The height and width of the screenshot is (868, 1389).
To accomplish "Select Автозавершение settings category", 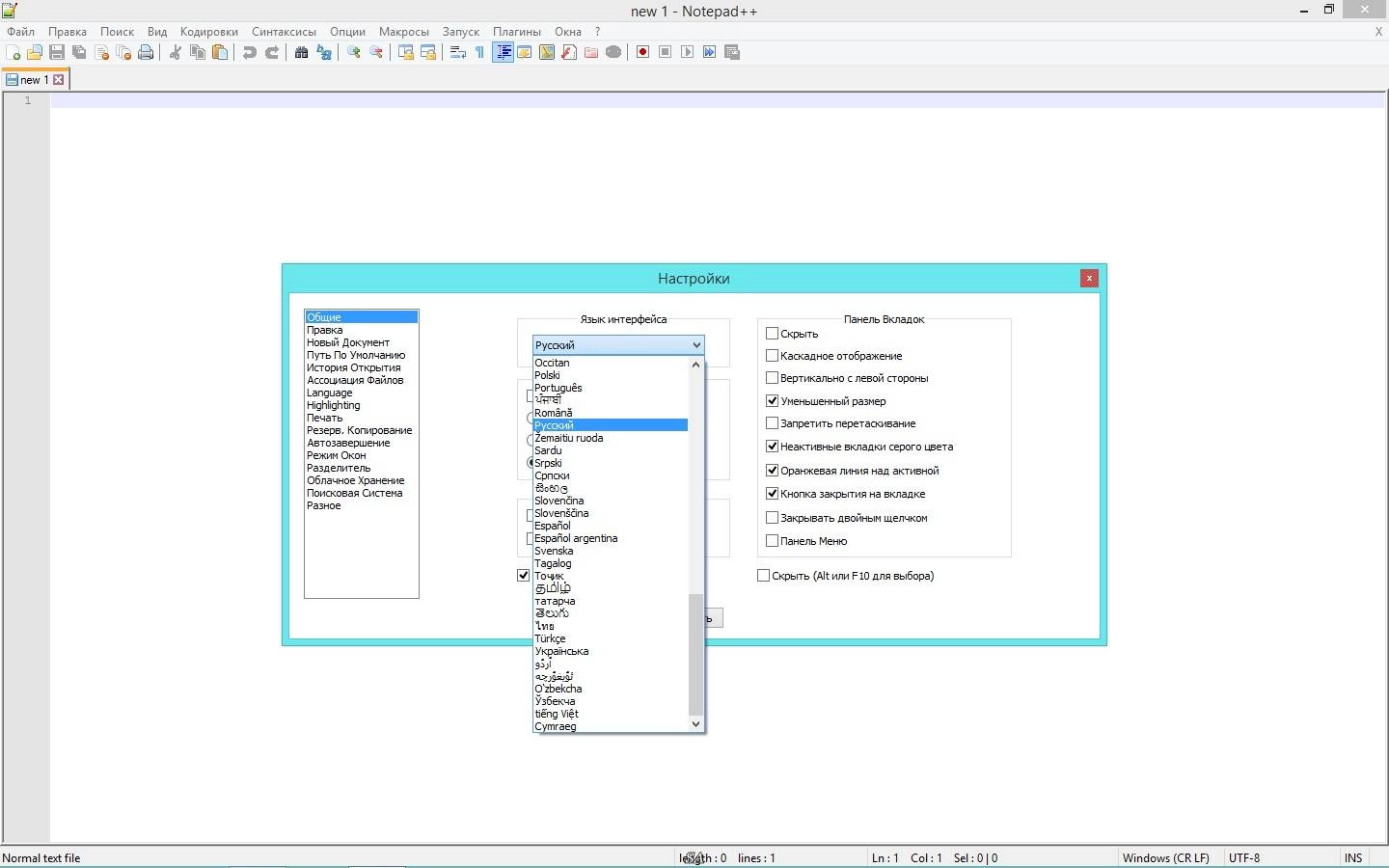I will (x=361, y=443).
